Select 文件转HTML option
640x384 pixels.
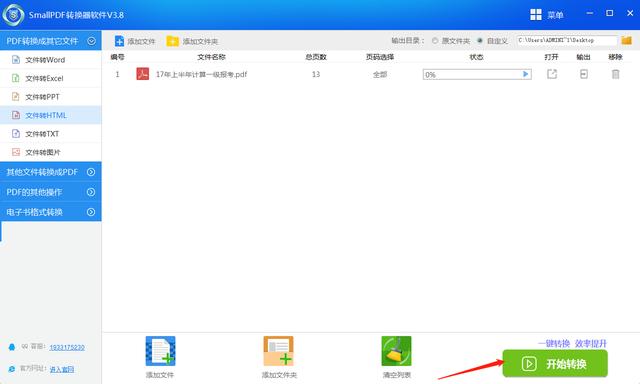51,115
